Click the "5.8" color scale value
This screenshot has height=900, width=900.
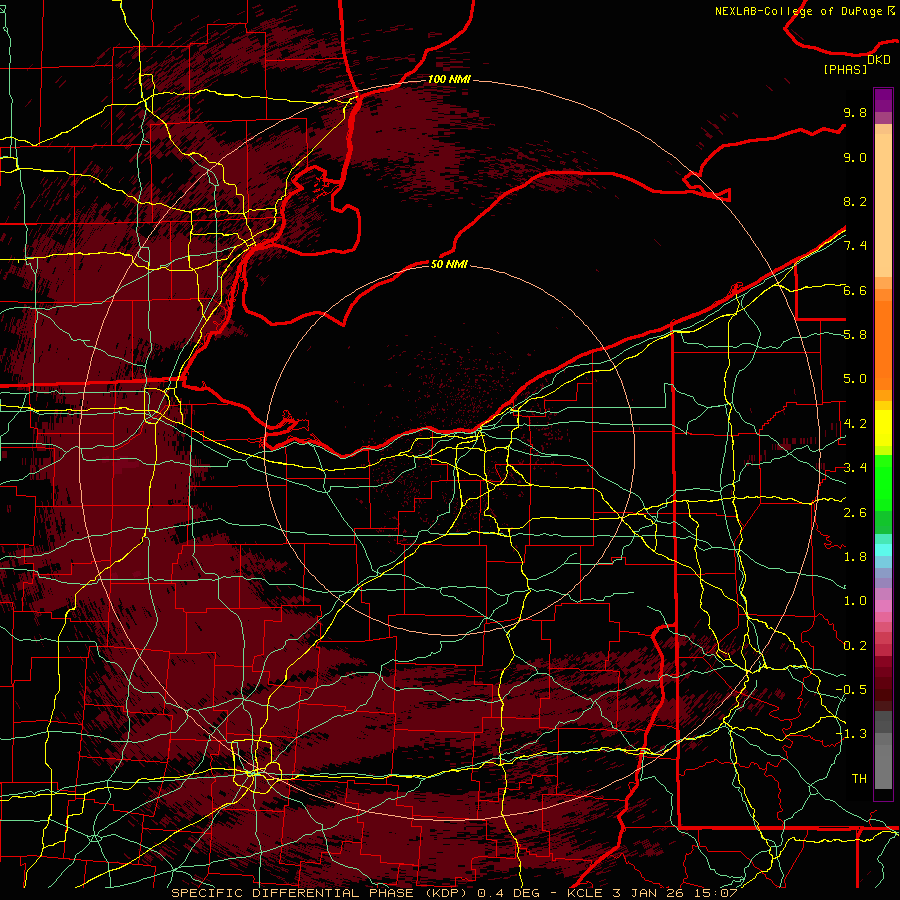tap(855, 335)
